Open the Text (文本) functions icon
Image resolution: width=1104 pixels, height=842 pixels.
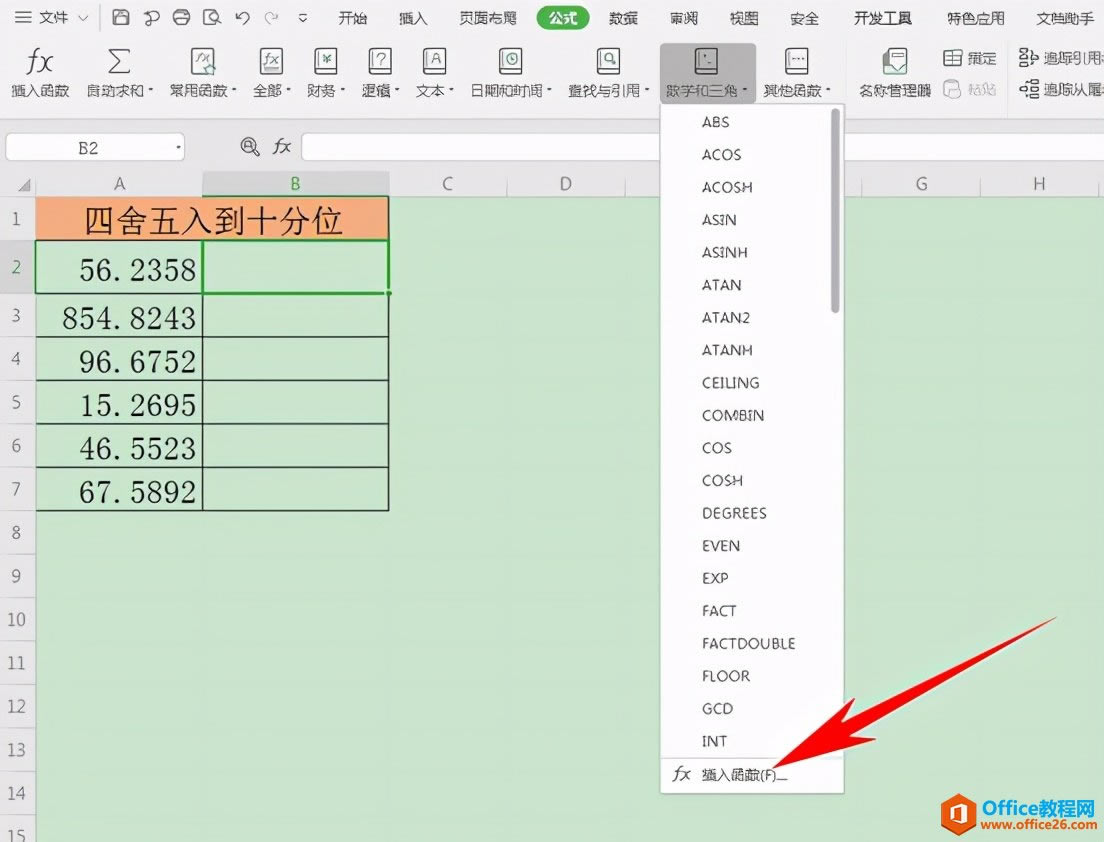(x=434, y=62)
